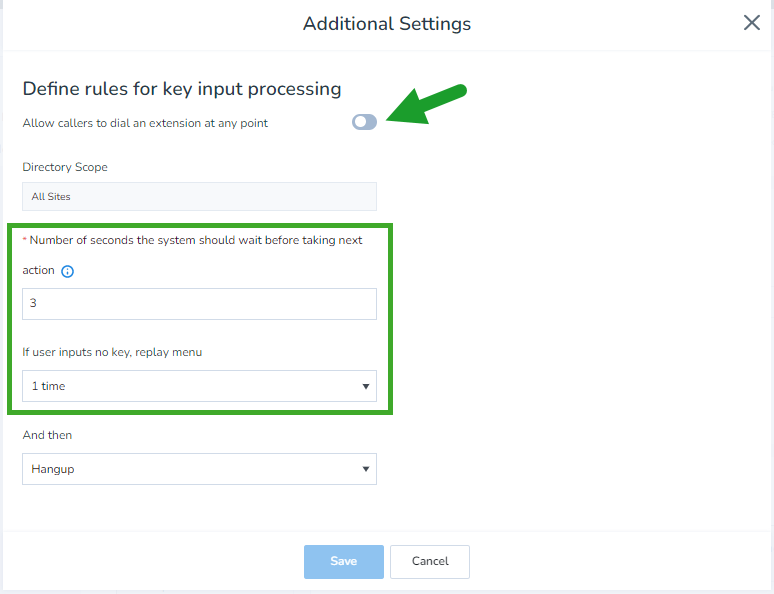Image resolution: width=774 pixels, height=594 pixels.
Task: Click the 'Define rules for key input processing' heading
Action: pos(182,89)
